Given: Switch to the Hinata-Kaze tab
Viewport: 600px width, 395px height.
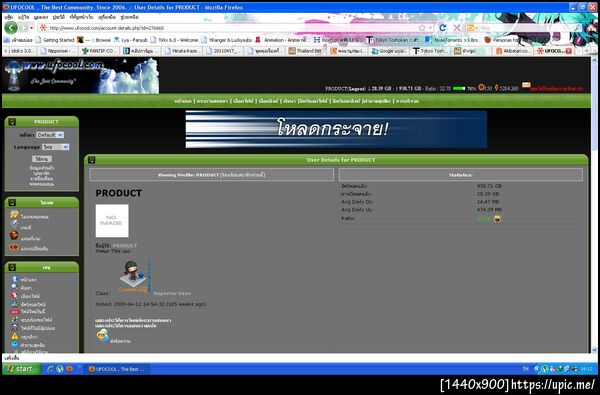Looking at the screenshot, I should click(183, 51).
